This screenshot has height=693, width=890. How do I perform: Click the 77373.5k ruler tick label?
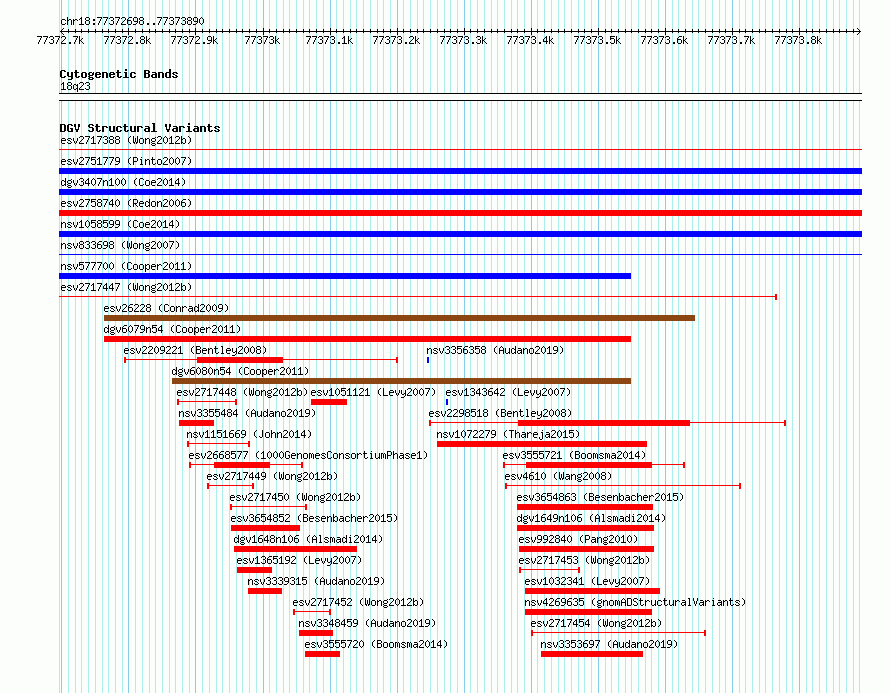597,40
